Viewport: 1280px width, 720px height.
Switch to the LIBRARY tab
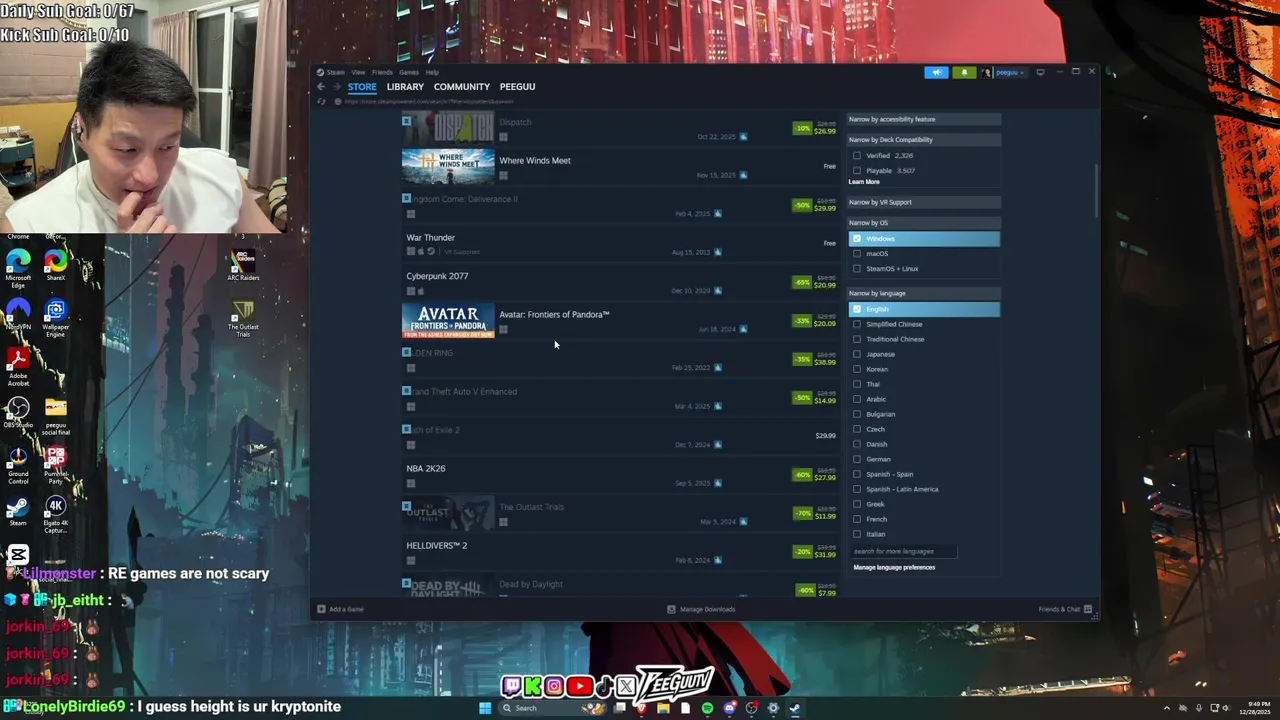tap(405, 87)
